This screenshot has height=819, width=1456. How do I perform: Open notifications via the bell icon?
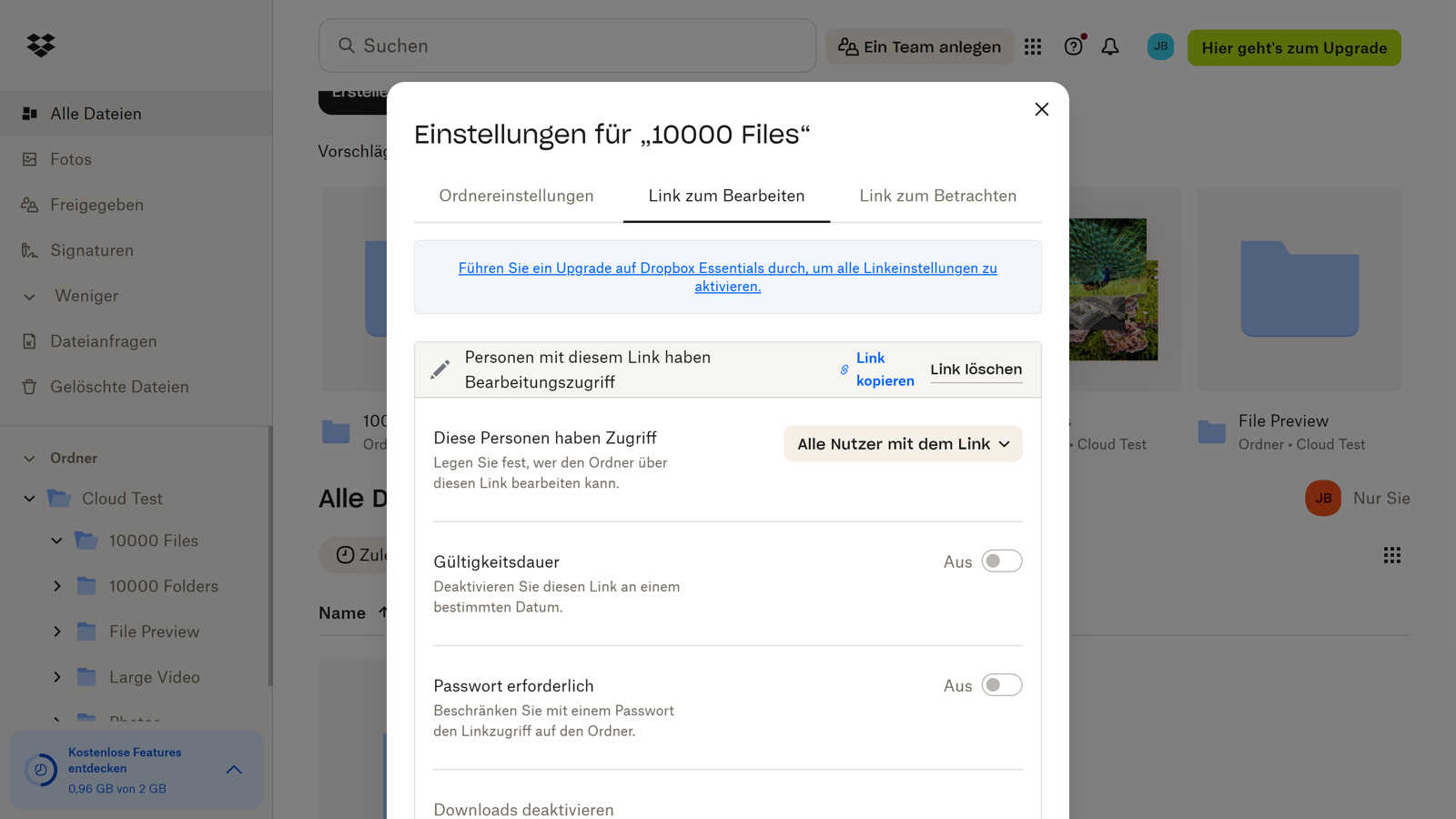coord(1110,45)
